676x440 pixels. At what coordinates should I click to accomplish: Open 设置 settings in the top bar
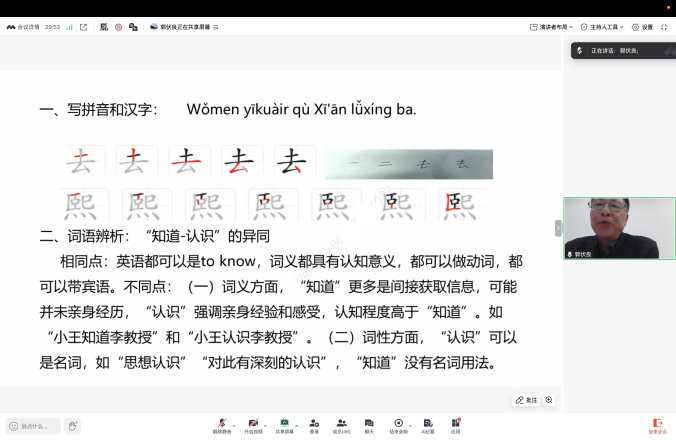[x=643, y=27]
